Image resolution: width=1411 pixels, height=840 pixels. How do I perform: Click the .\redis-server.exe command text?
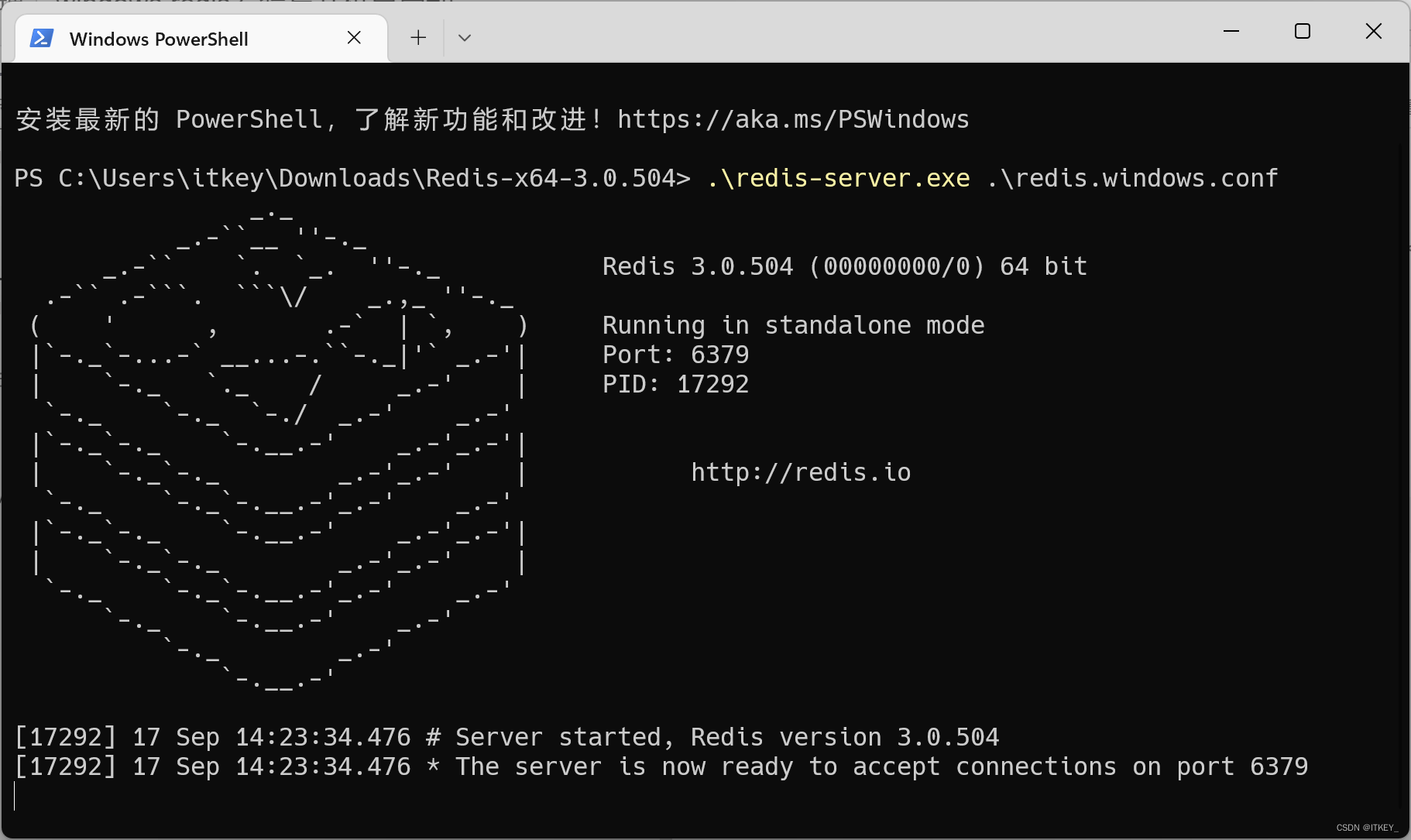coord(838,178)
